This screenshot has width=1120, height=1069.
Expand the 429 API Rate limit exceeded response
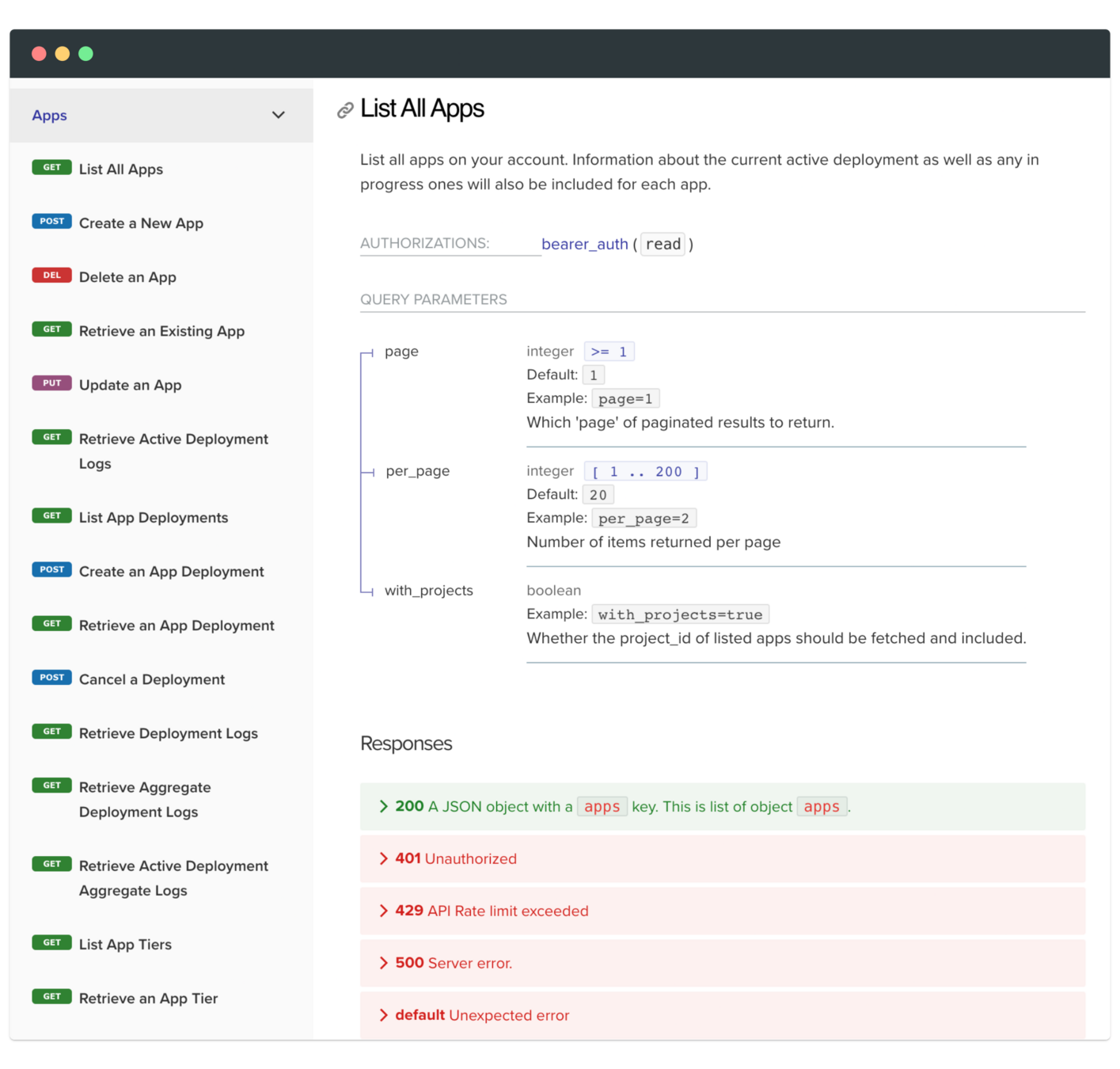pos(384,911)
